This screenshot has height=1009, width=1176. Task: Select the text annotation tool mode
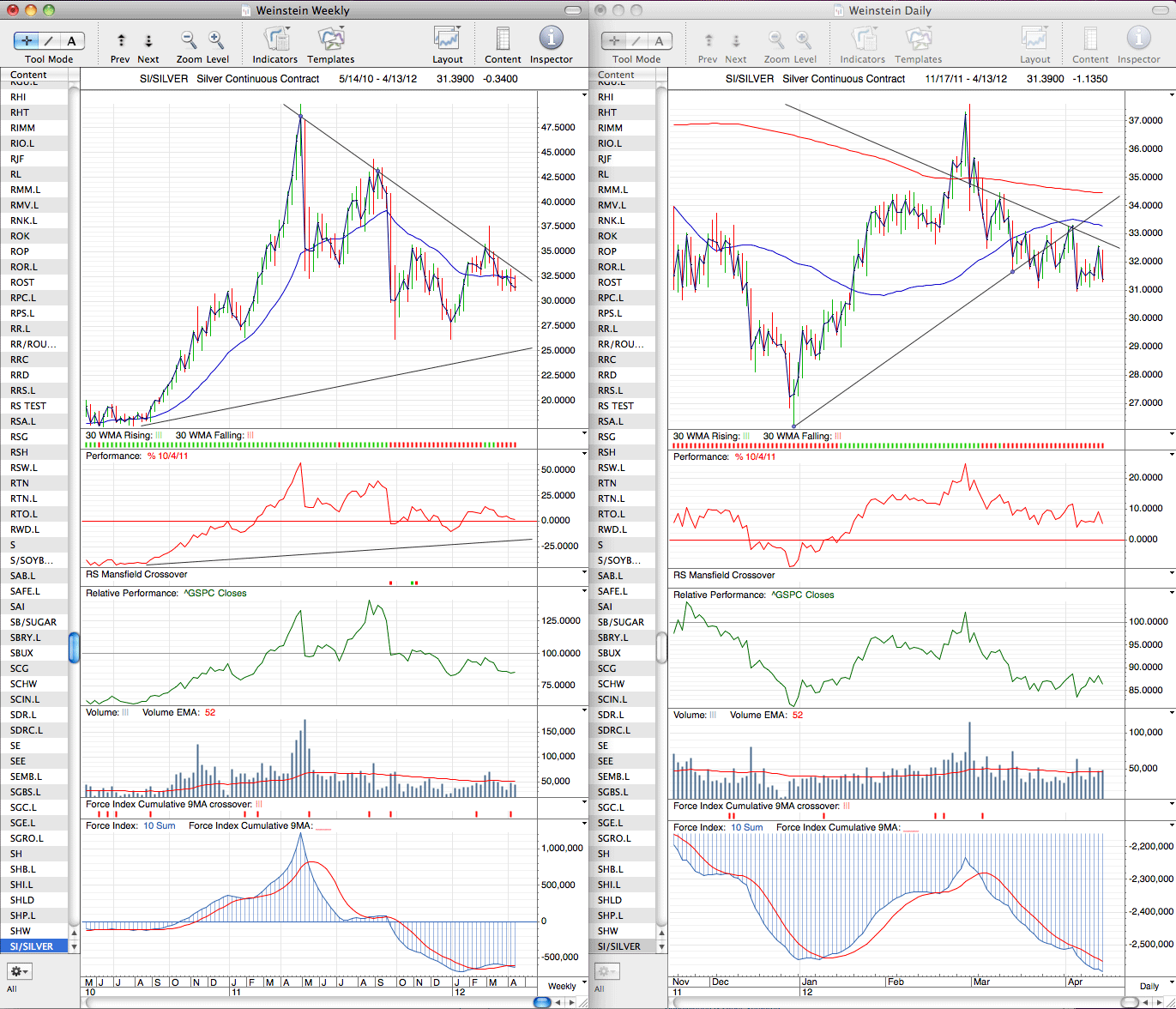click(72, 40)
